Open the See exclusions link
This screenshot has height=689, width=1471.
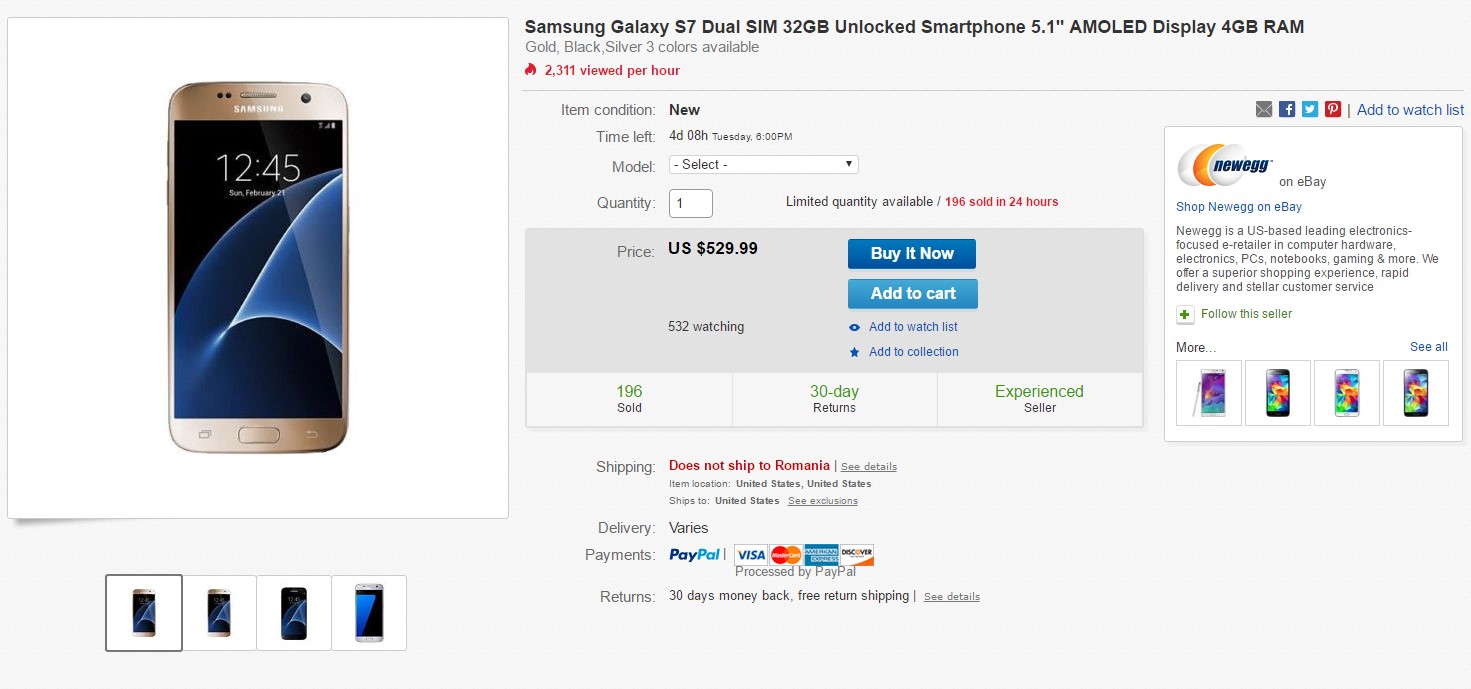click(x=822, y=501)
